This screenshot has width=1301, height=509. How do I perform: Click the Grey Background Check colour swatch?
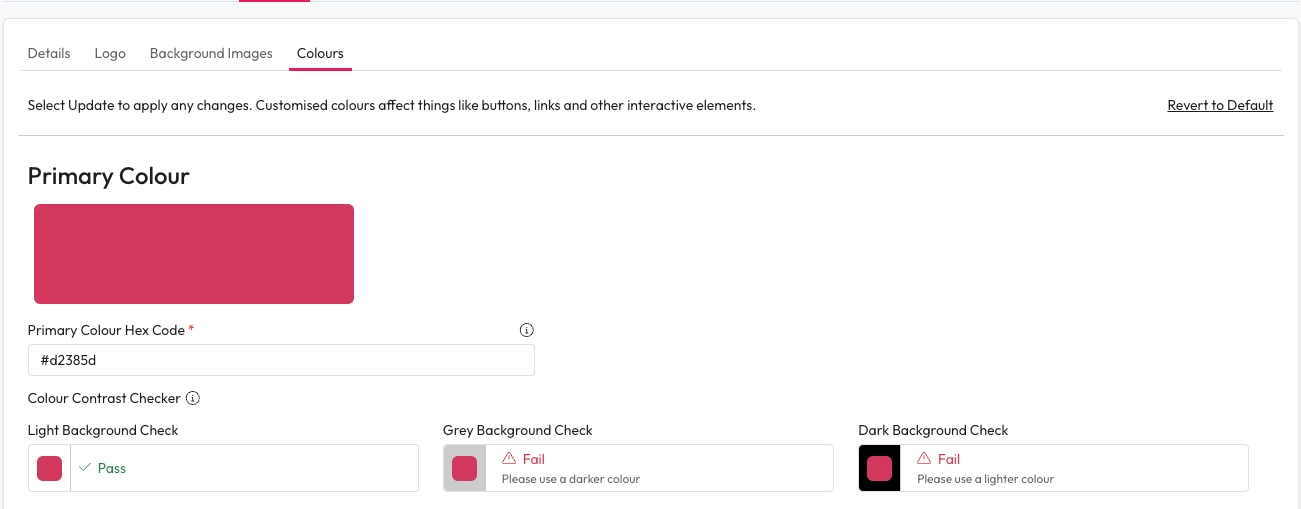464,468
